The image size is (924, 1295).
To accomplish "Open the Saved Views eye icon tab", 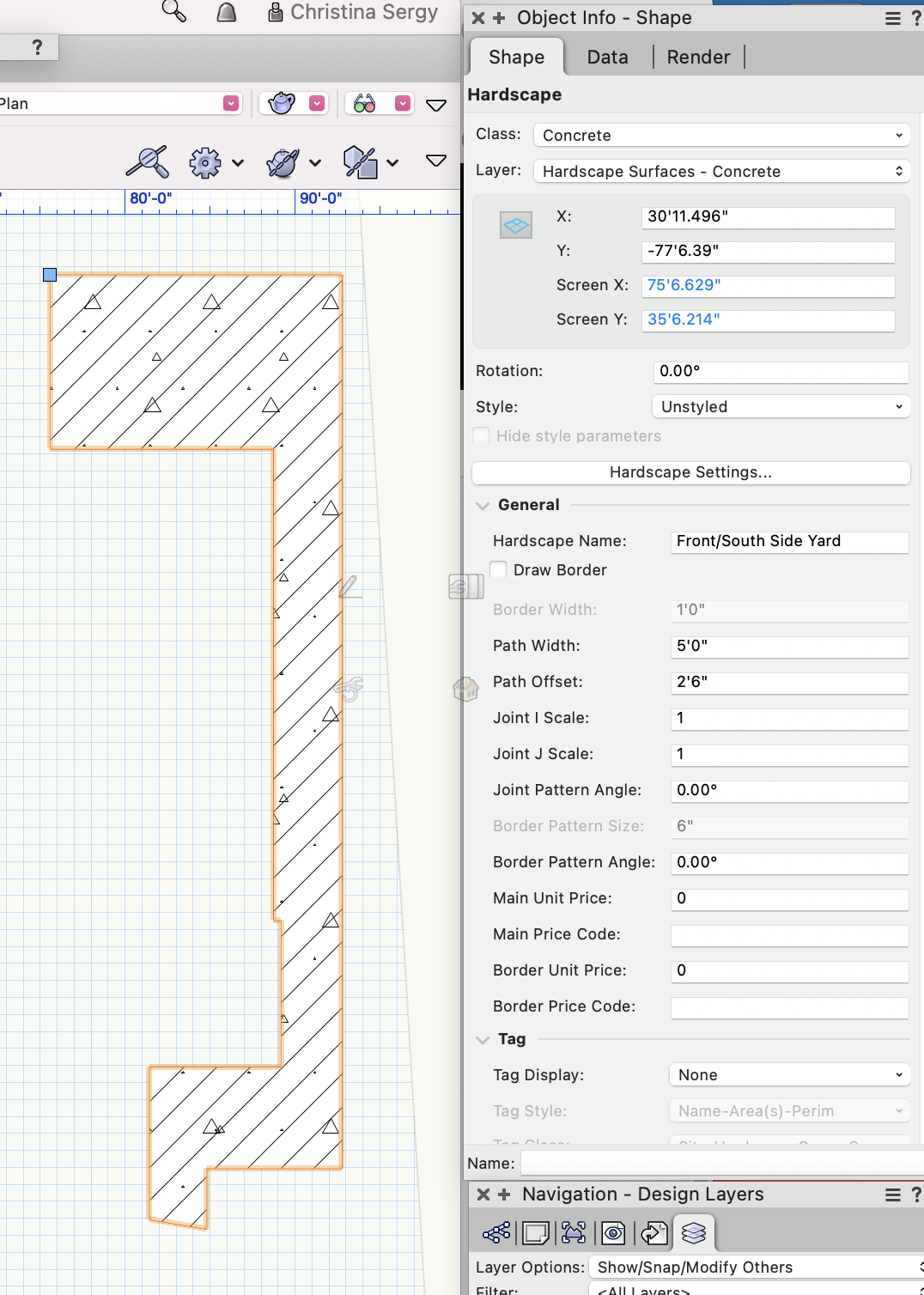I will 613,1233.
